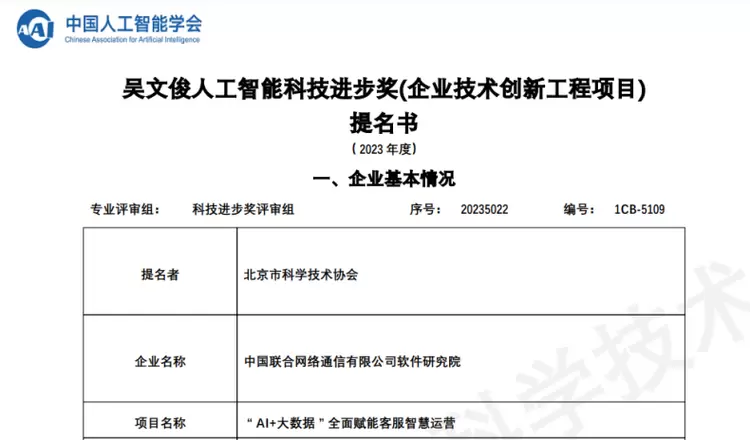Viewport: 750px width, 440px height.
Task: Click the CAAI circular logo icon
Action: click(x=36, y=28)
